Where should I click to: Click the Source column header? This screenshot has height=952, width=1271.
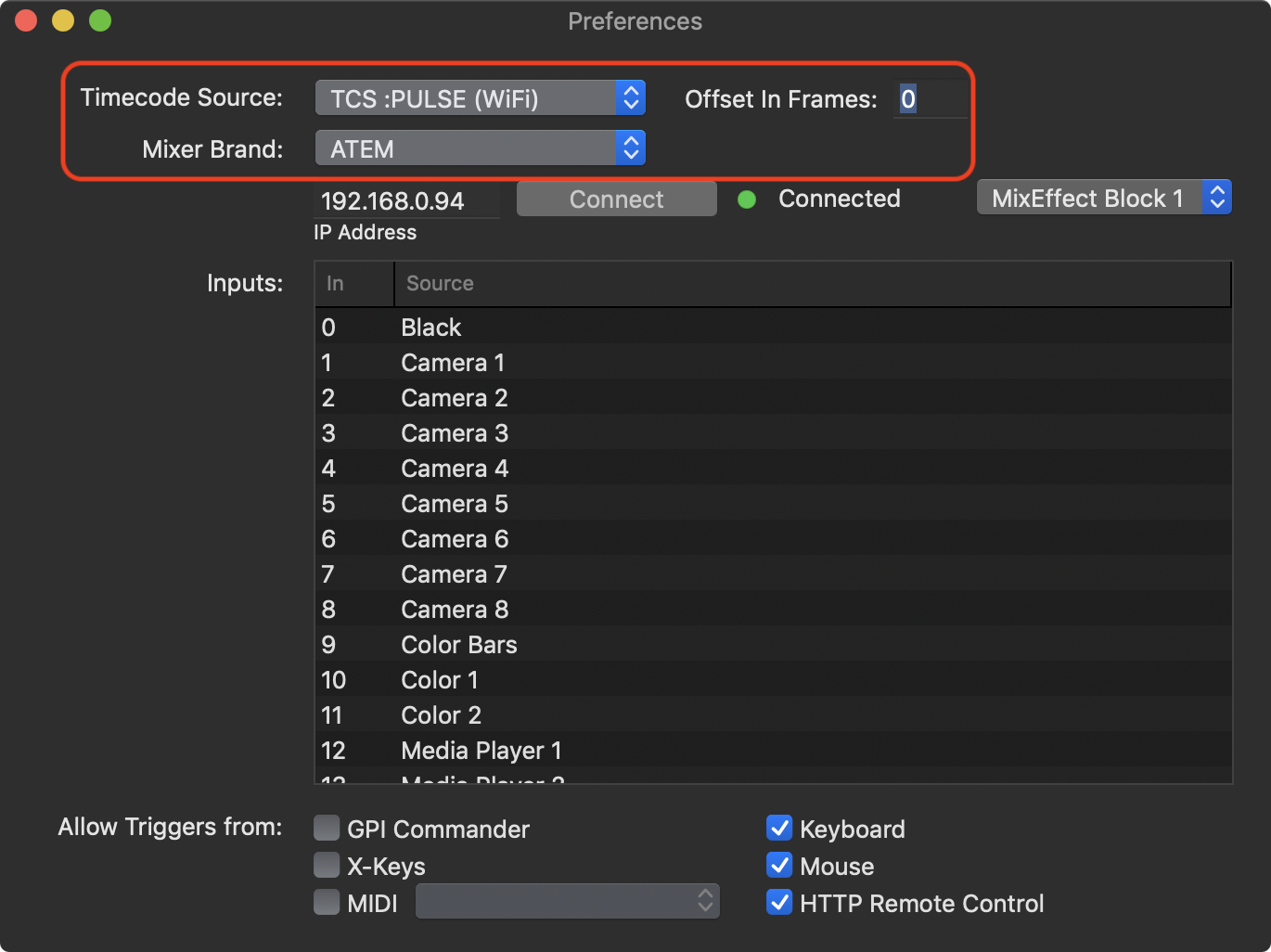coord(813,284)
